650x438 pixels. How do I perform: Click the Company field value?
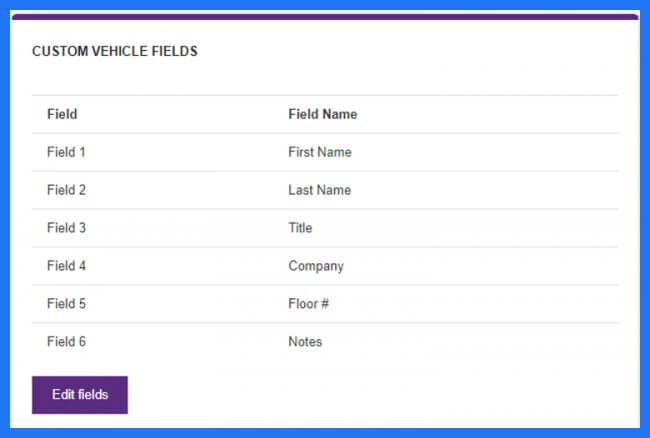click(x=316, y=266)
